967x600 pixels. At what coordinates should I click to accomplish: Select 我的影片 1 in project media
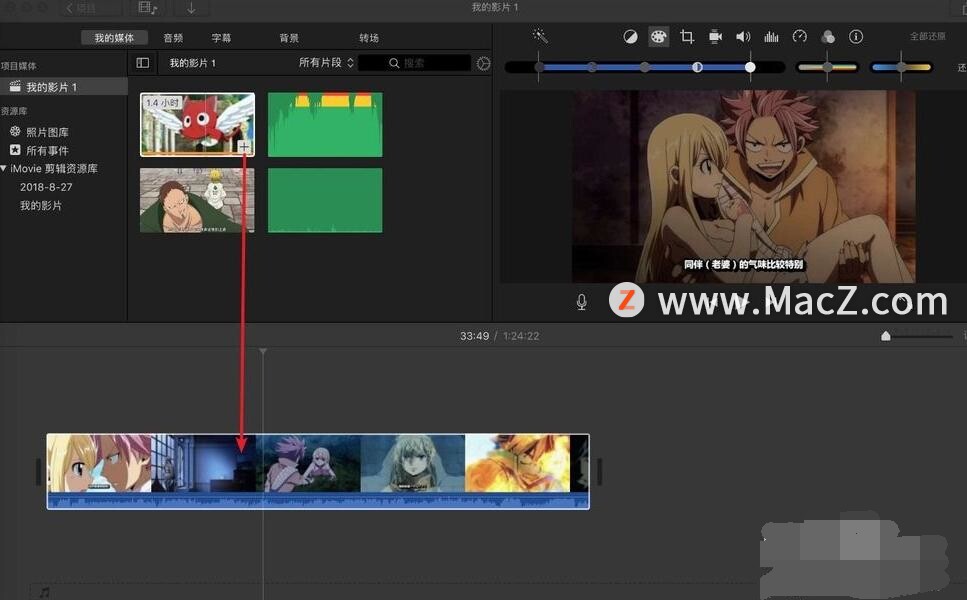[x=64, y=87]
